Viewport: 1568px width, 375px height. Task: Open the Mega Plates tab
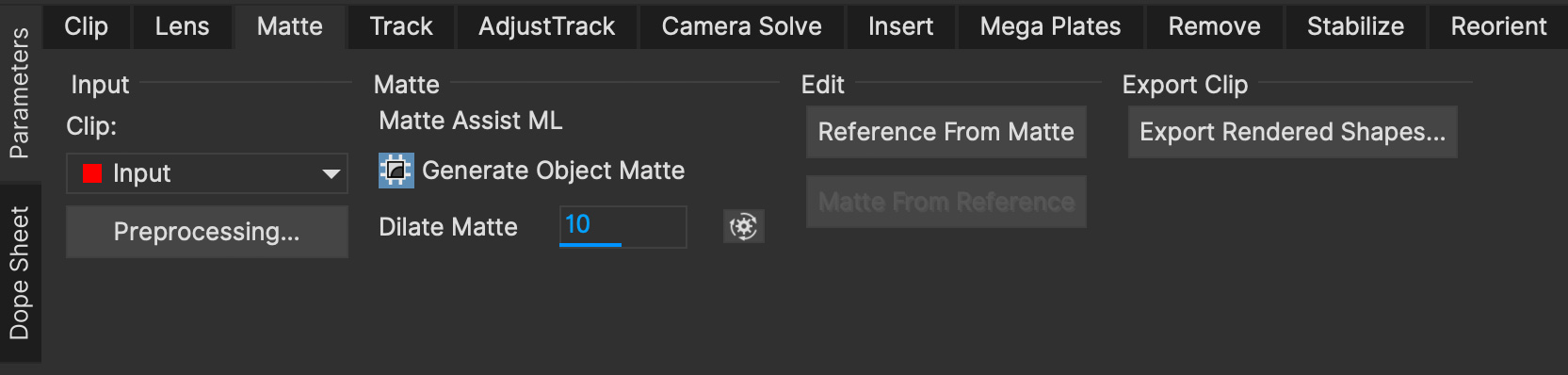1051,26
